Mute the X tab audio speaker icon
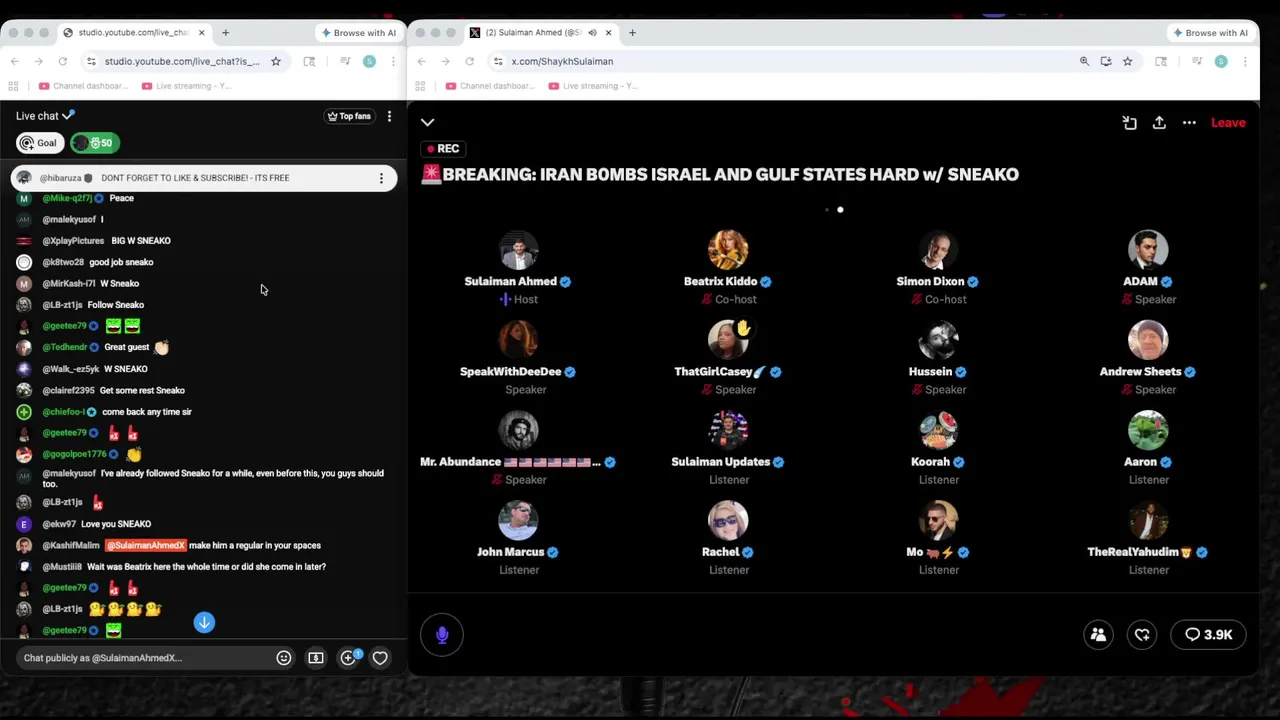 [x=592, y=33]
